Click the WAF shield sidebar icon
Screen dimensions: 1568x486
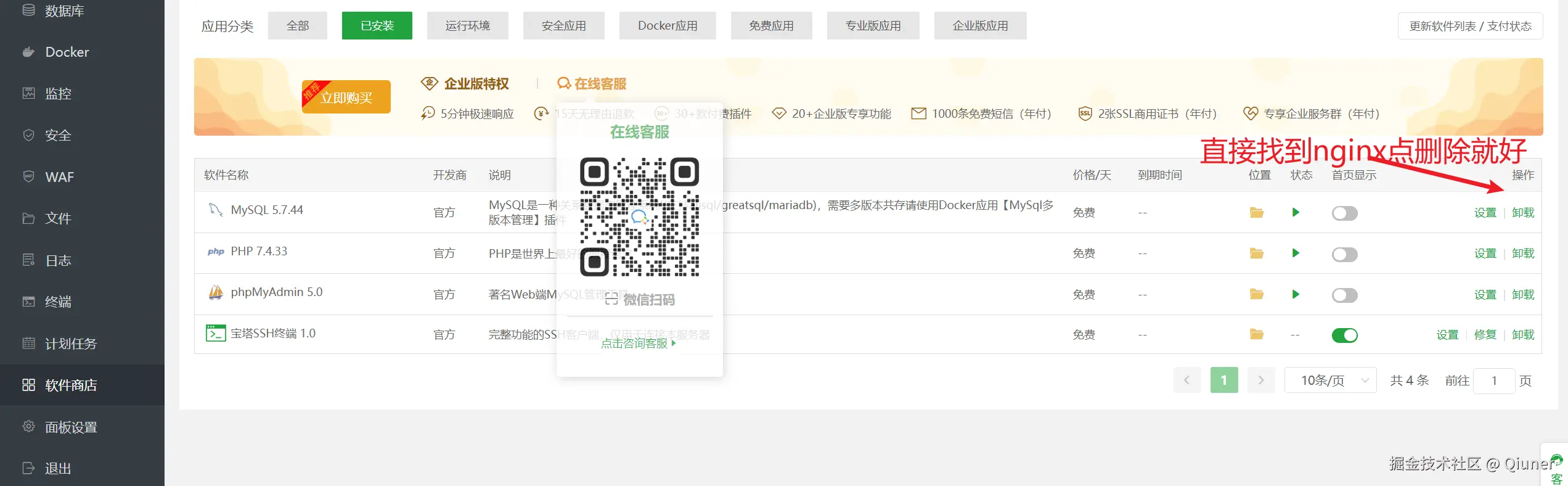(28, 176)
